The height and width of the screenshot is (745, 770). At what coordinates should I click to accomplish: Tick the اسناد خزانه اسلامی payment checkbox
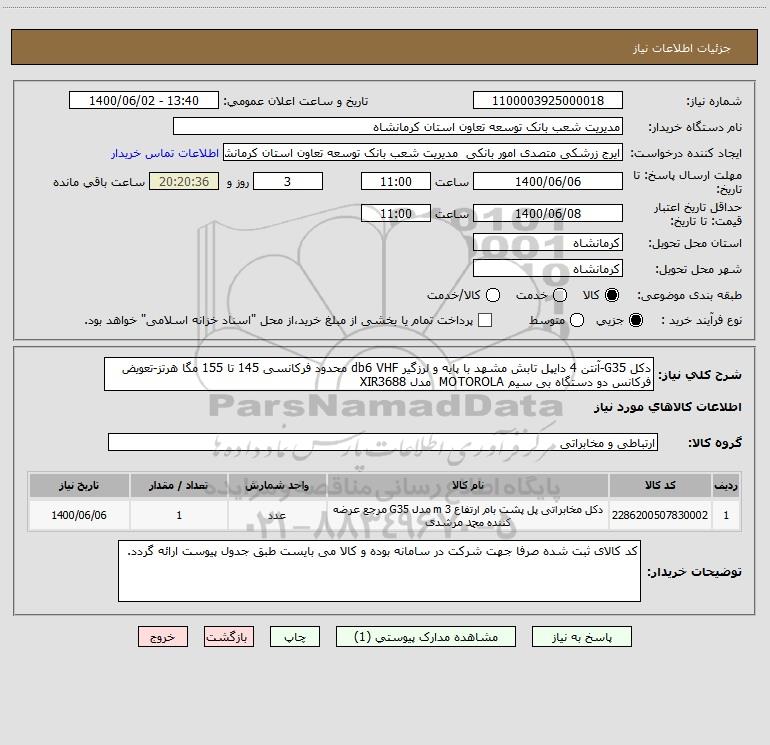[x=485, y=320]
